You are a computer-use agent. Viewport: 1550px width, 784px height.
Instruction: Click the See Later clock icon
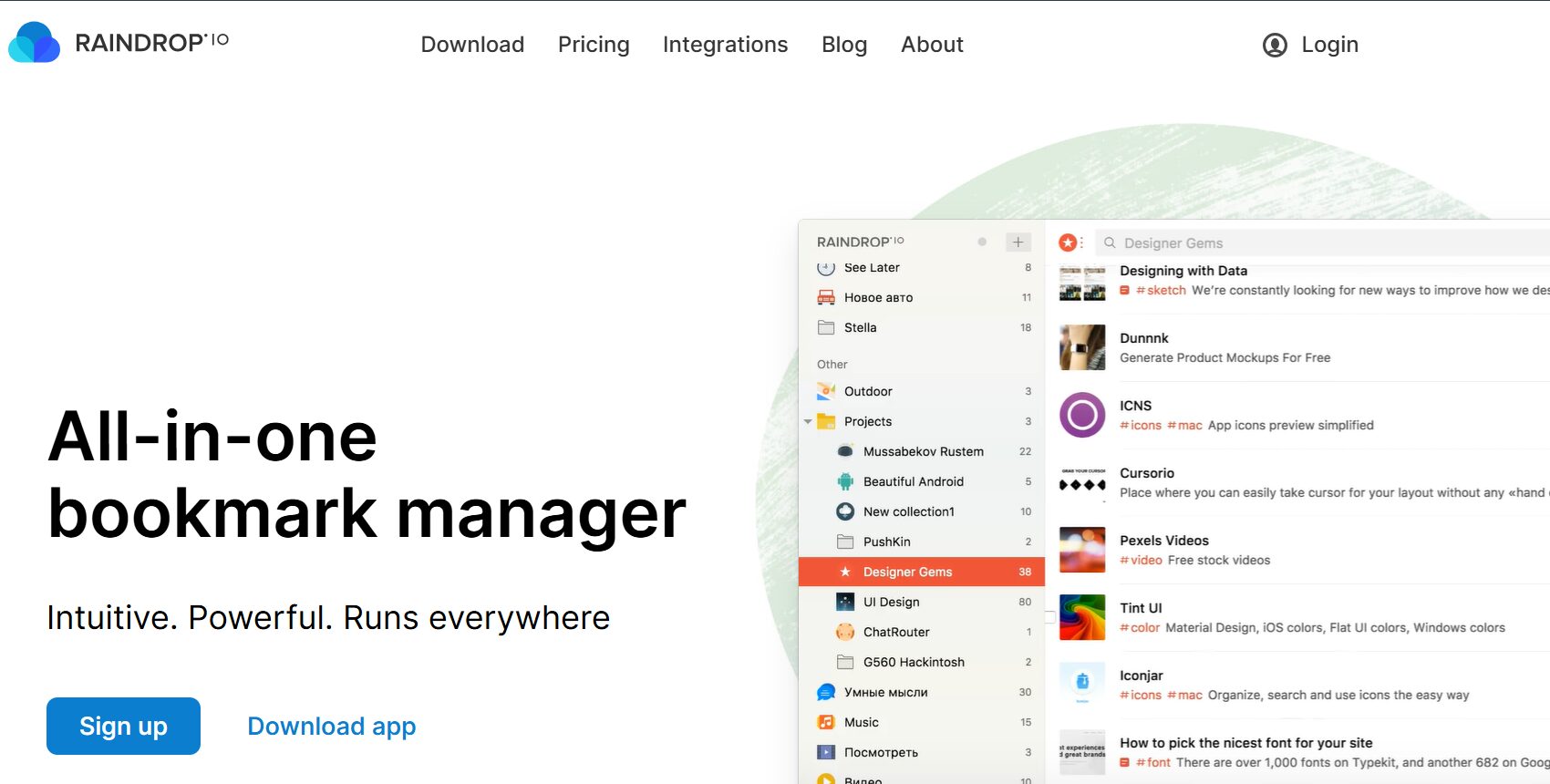click(x=826, y=267)
